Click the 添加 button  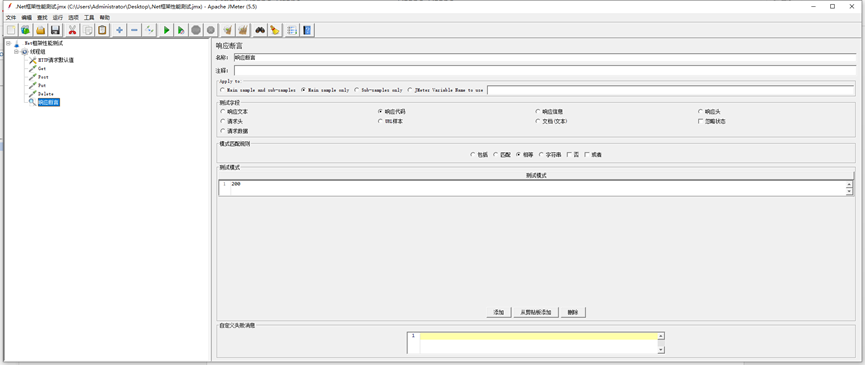499,313
